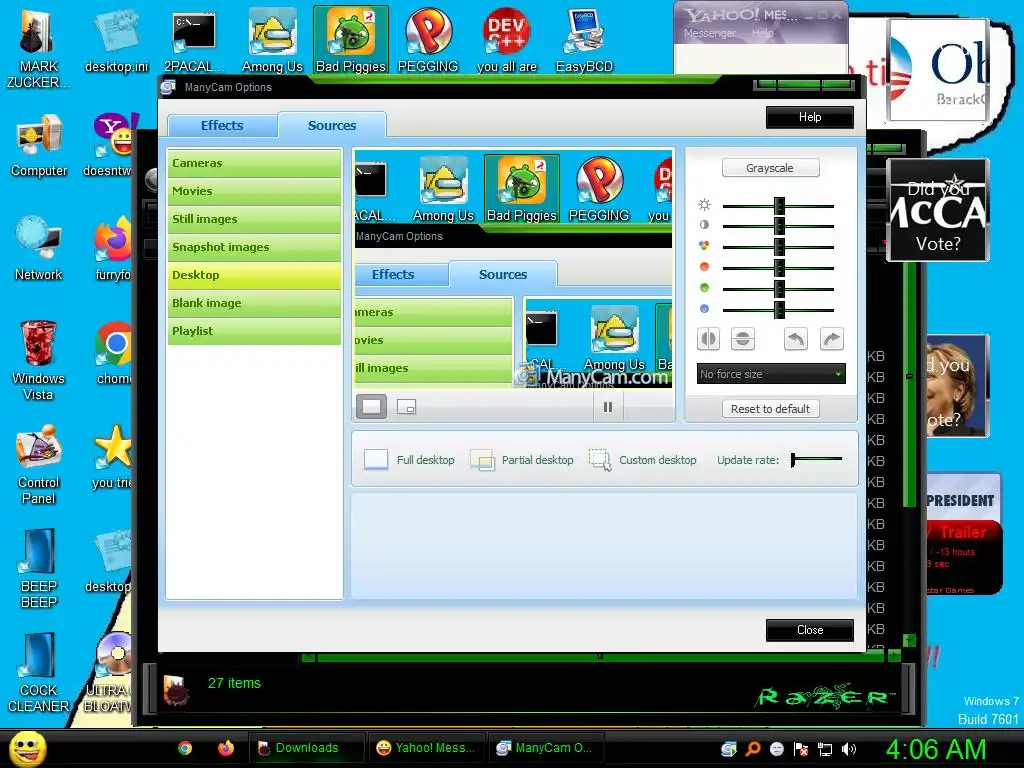This screenshot has height=768, width=1024.
Task: Open the Windows Vista recycle bin icon
Action: [x=39, y=360]
